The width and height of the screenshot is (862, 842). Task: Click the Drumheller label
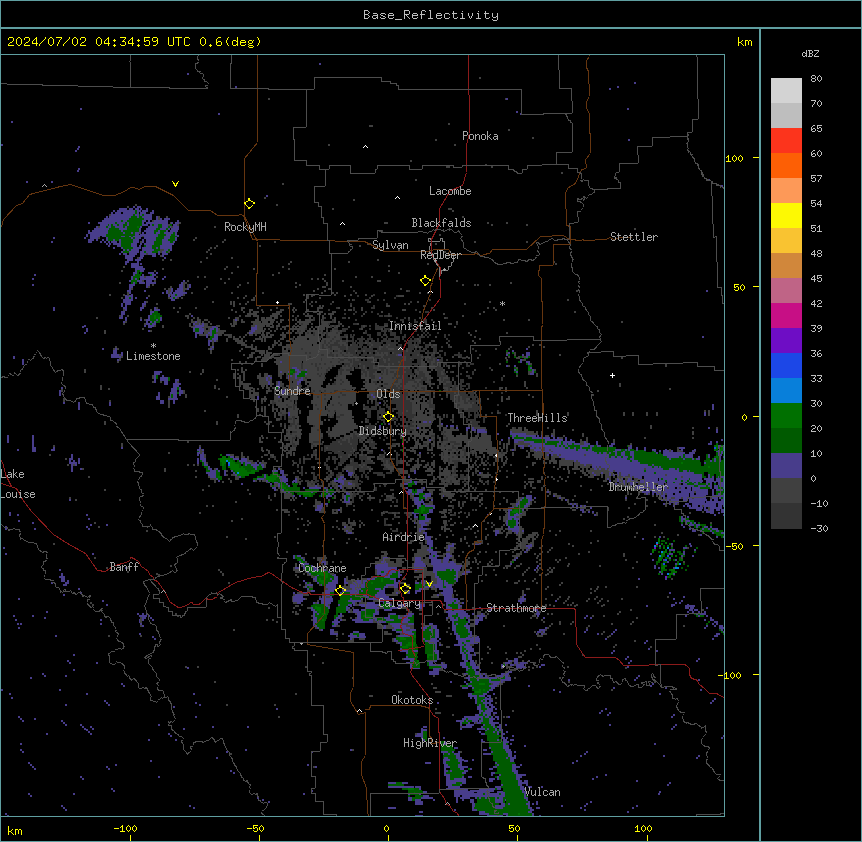638,487
